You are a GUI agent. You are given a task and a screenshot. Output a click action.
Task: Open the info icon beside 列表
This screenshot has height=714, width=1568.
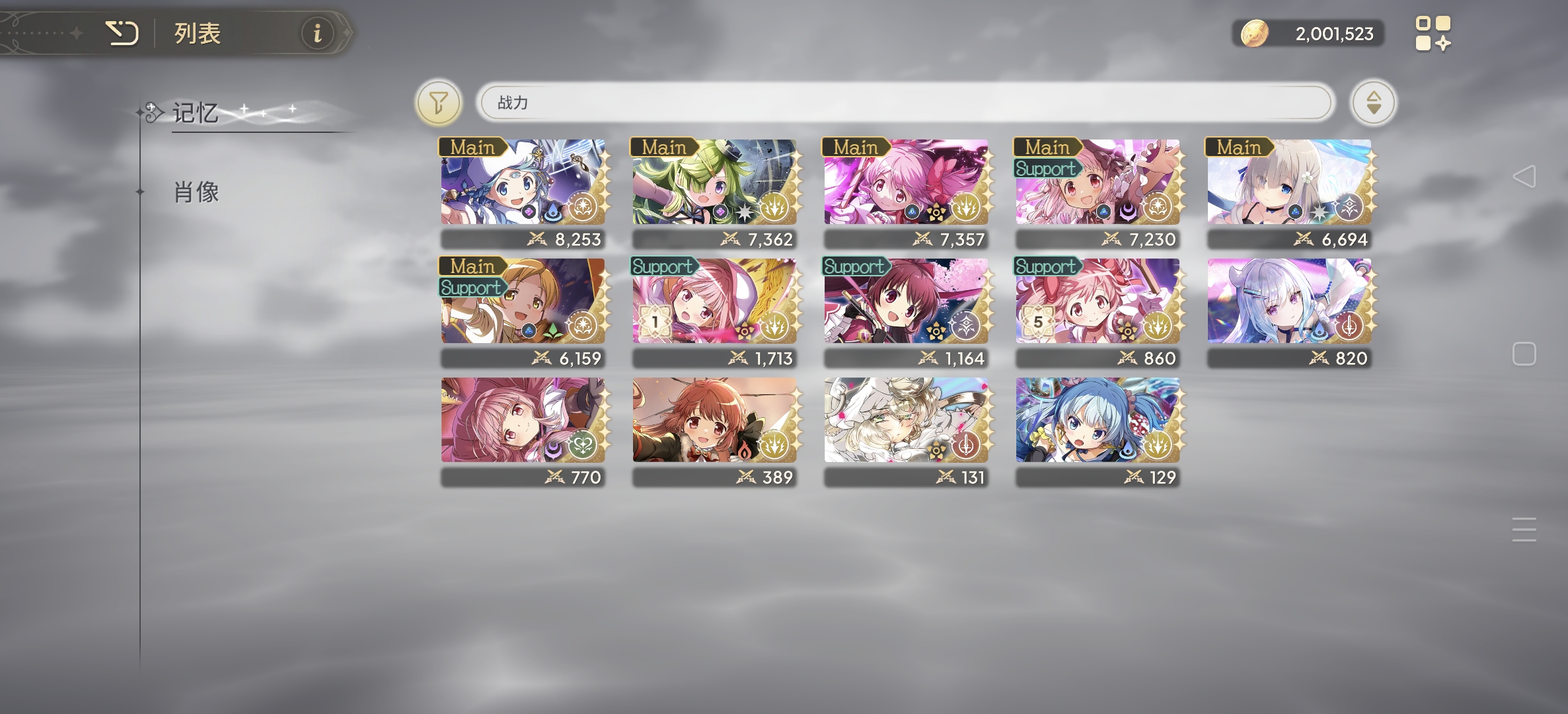(317, 32)
